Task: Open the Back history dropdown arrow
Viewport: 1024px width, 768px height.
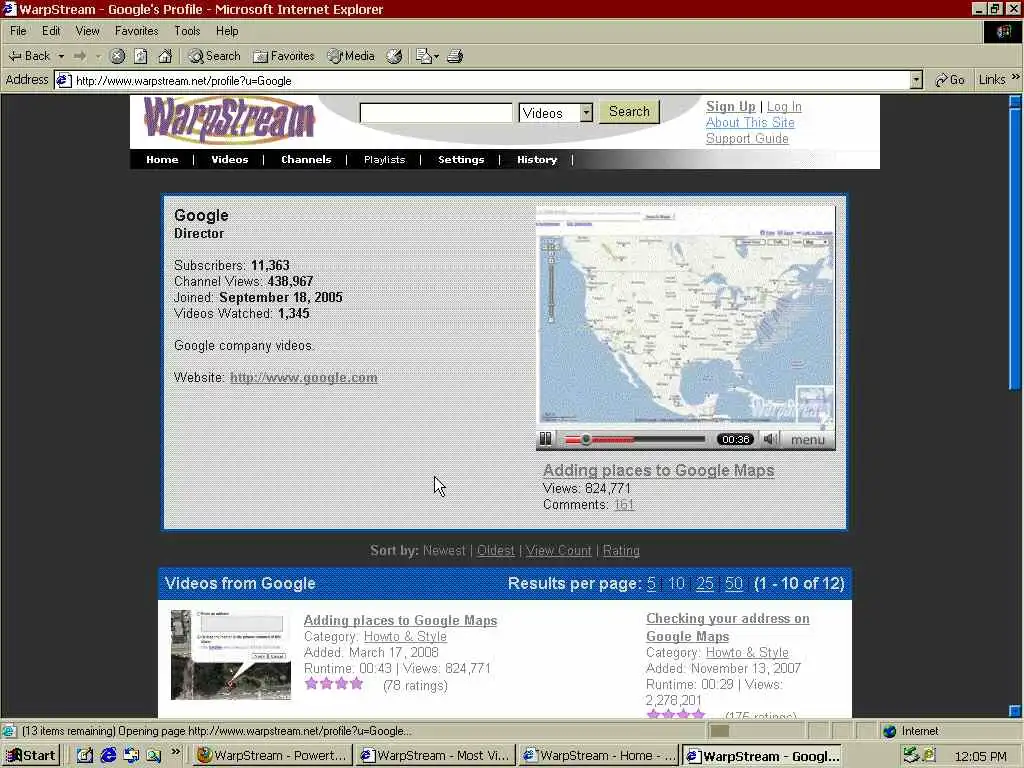Action: [61, 56]
